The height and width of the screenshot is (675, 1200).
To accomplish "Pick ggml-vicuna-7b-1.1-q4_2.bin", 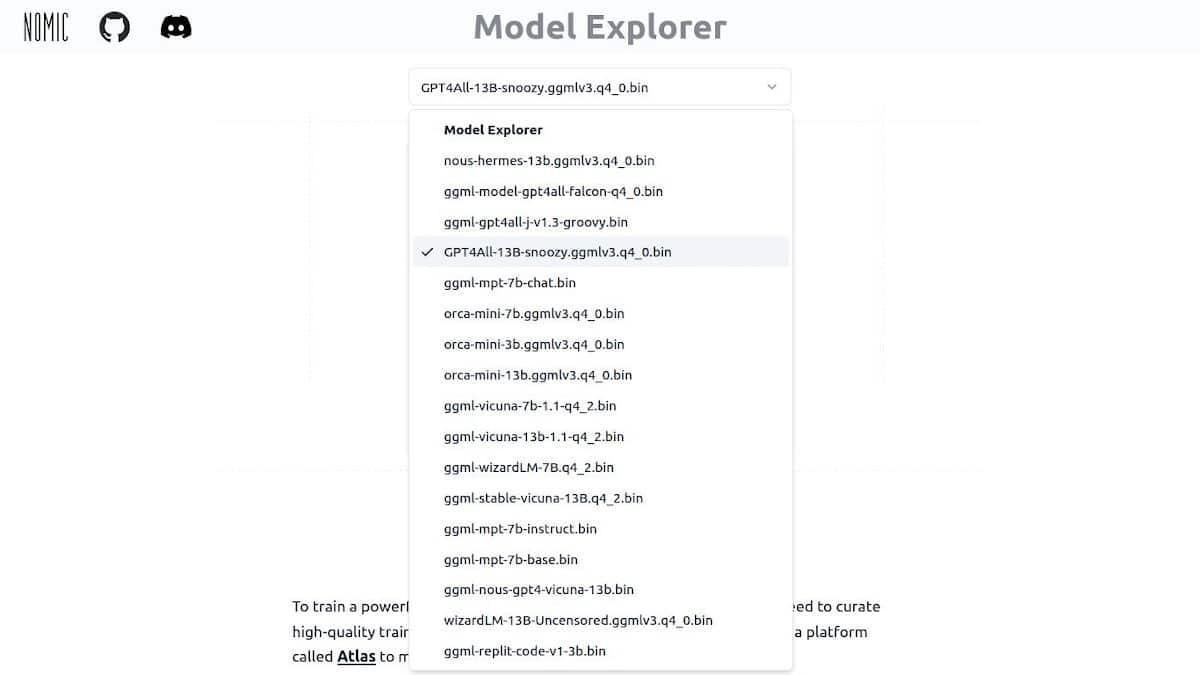I will [x=530, y=406].
